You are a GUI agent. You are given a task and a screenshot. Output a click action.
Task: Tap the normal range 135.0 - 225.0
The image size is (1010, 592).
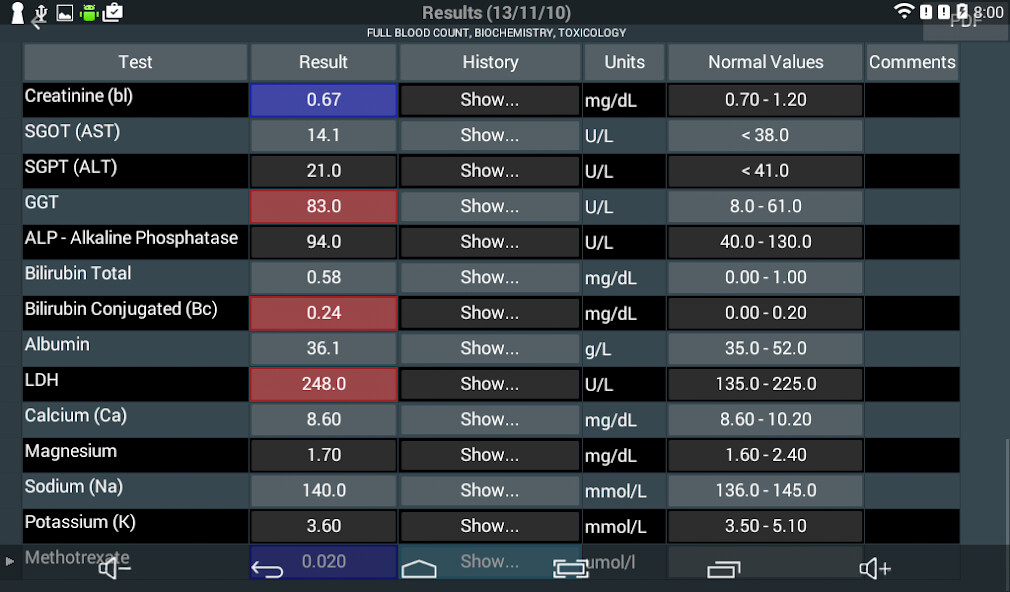tap(765, 384)
